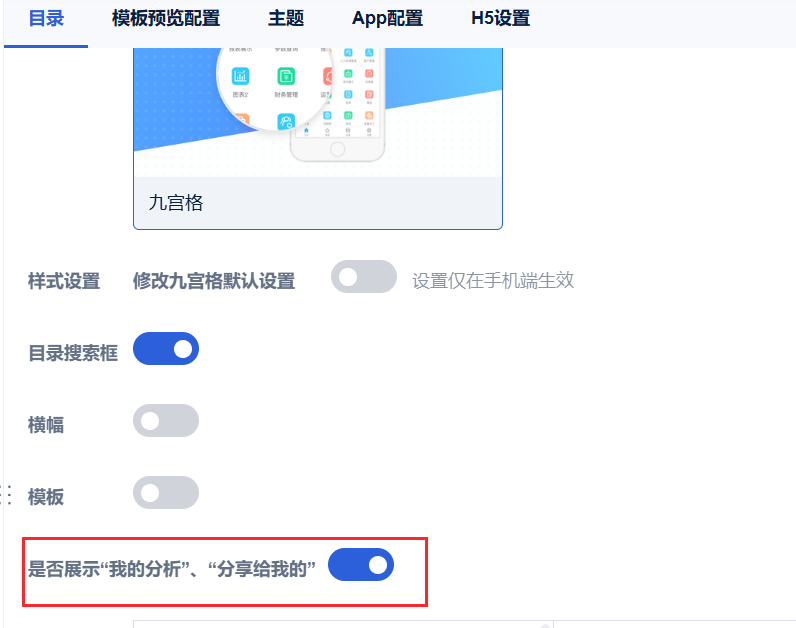Open the H5设置 tab
Screen dimensions: 796x628
point(500,19)
